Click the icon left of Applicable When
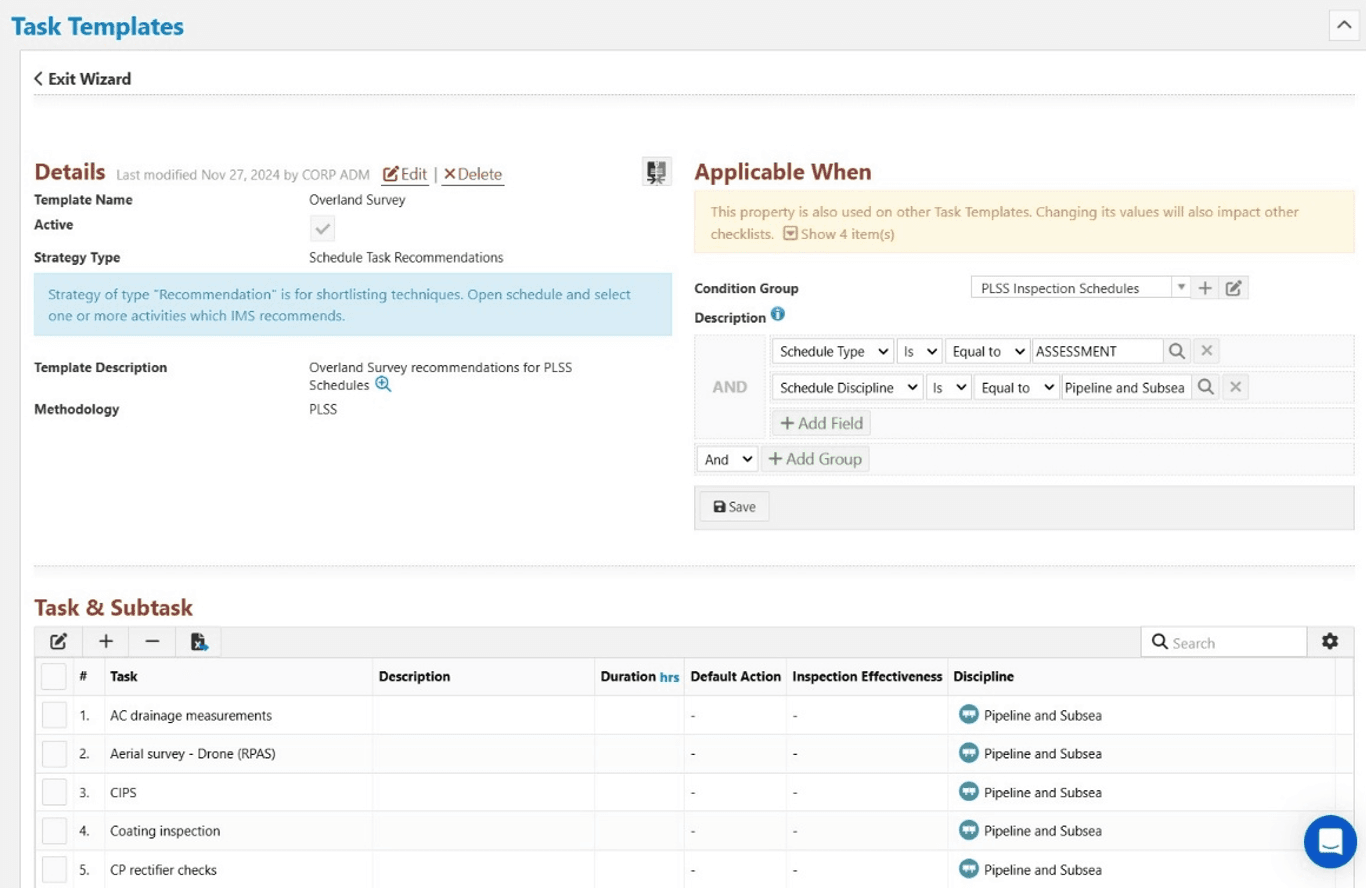The height and width of the screenshot is (892, 1366). 656,172
